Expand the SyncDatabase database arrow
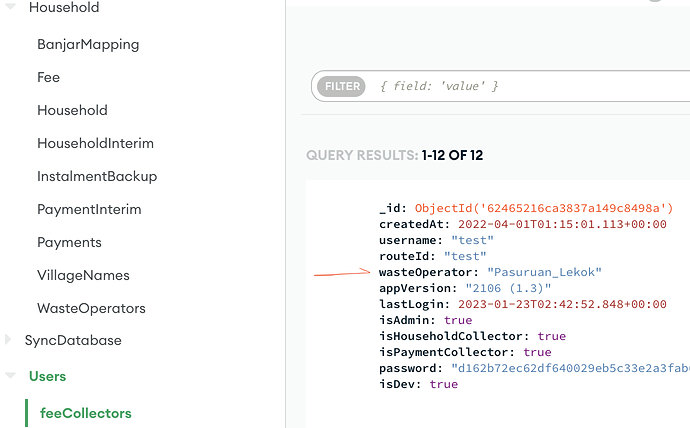 tap(10, 340)
